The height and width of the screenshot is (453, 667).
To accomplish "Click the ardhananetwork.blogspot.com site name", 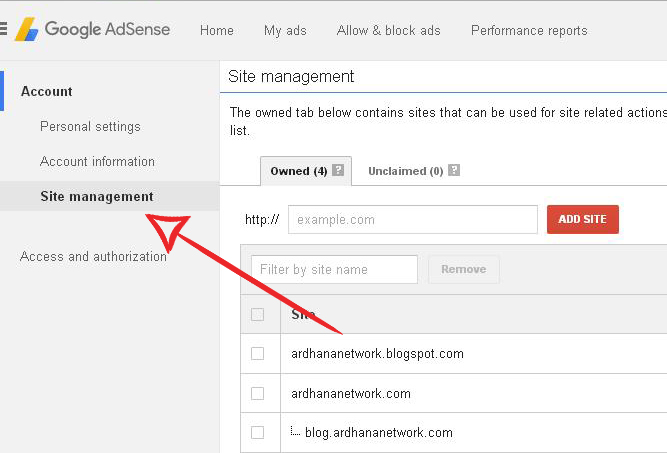I will point(377,354).
